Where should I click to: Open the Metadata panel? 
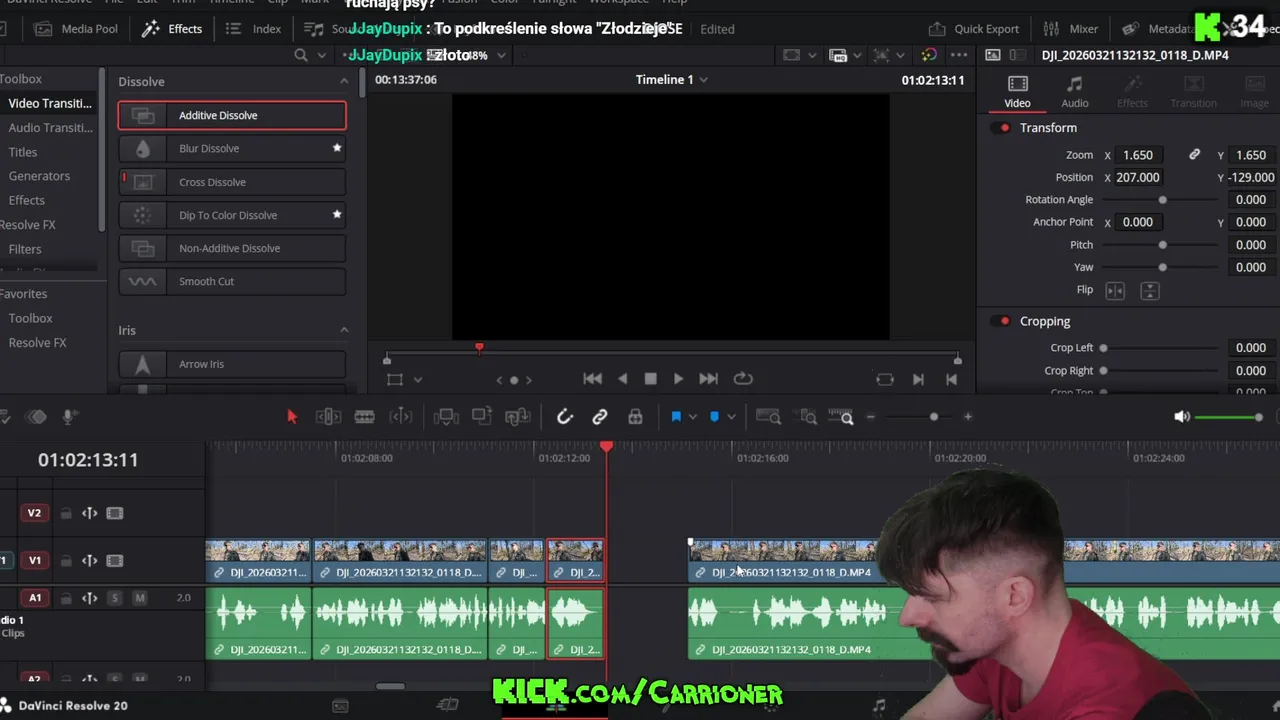click(1157, 29)
